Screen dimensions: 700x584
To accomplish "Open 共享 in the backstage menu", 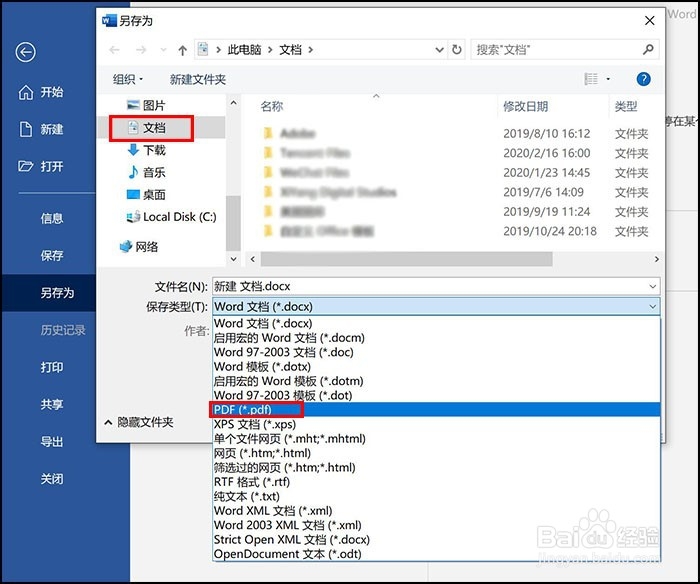I will (52, 405).
